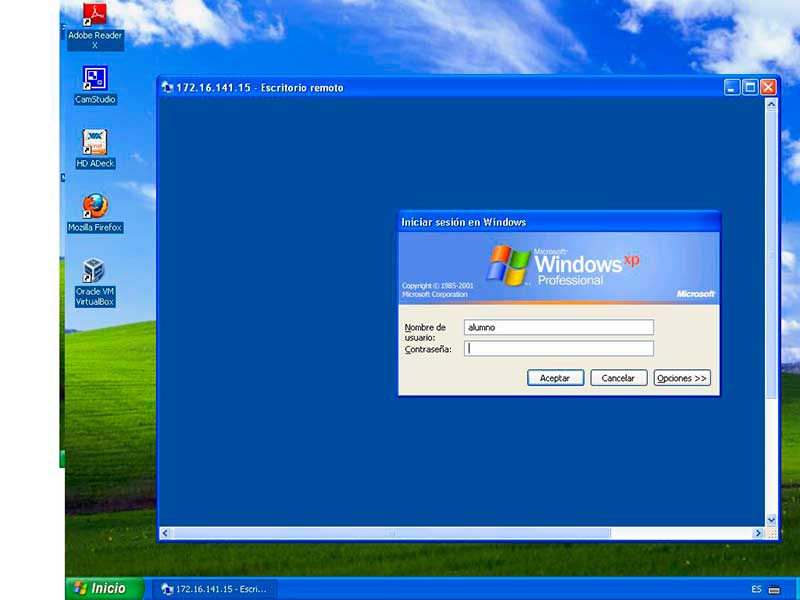Viewport: 800px width, 600px height.
Task: Start Mozilla Firefox from the desktop
Action: pyautogui.click(x=95, y=213)
